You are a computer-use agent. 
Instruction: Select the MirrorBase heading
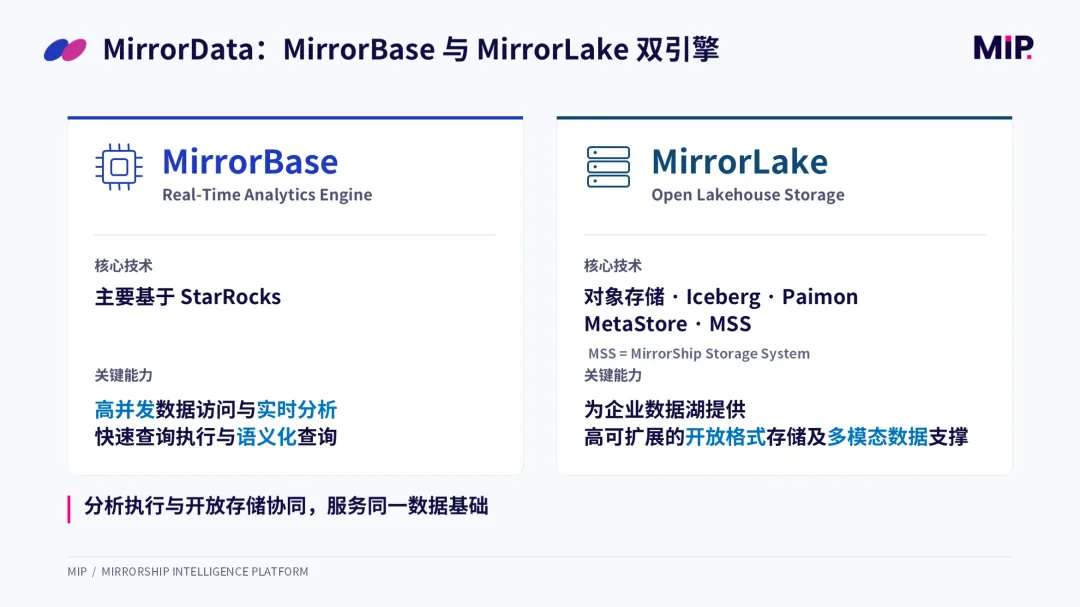coord(250,162)
